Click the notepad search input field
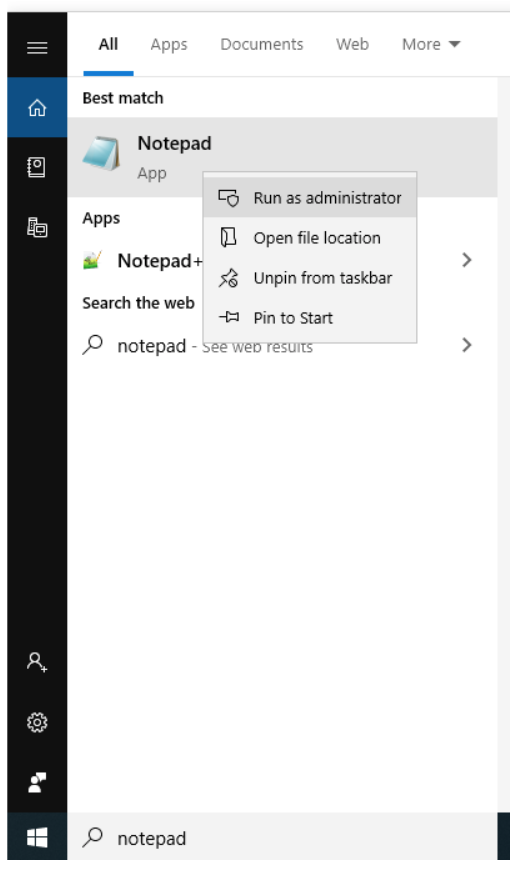518x870 pixels. pos(282,837)
